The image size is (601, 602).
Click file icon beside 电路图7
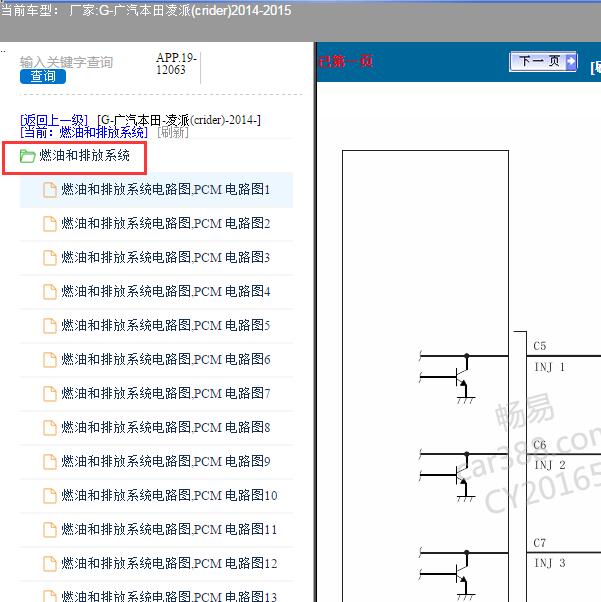(x=50, y=394)
